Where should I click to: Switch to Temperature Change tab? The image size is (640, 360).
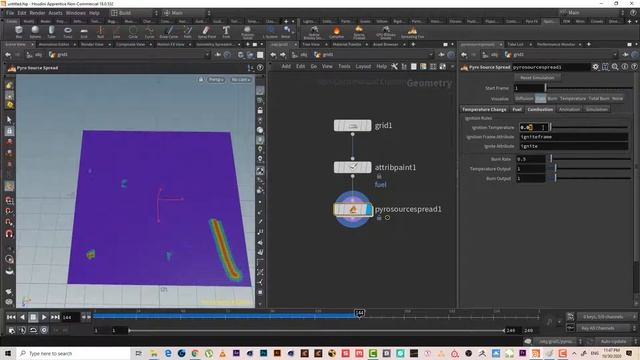[x=484, y=109]
